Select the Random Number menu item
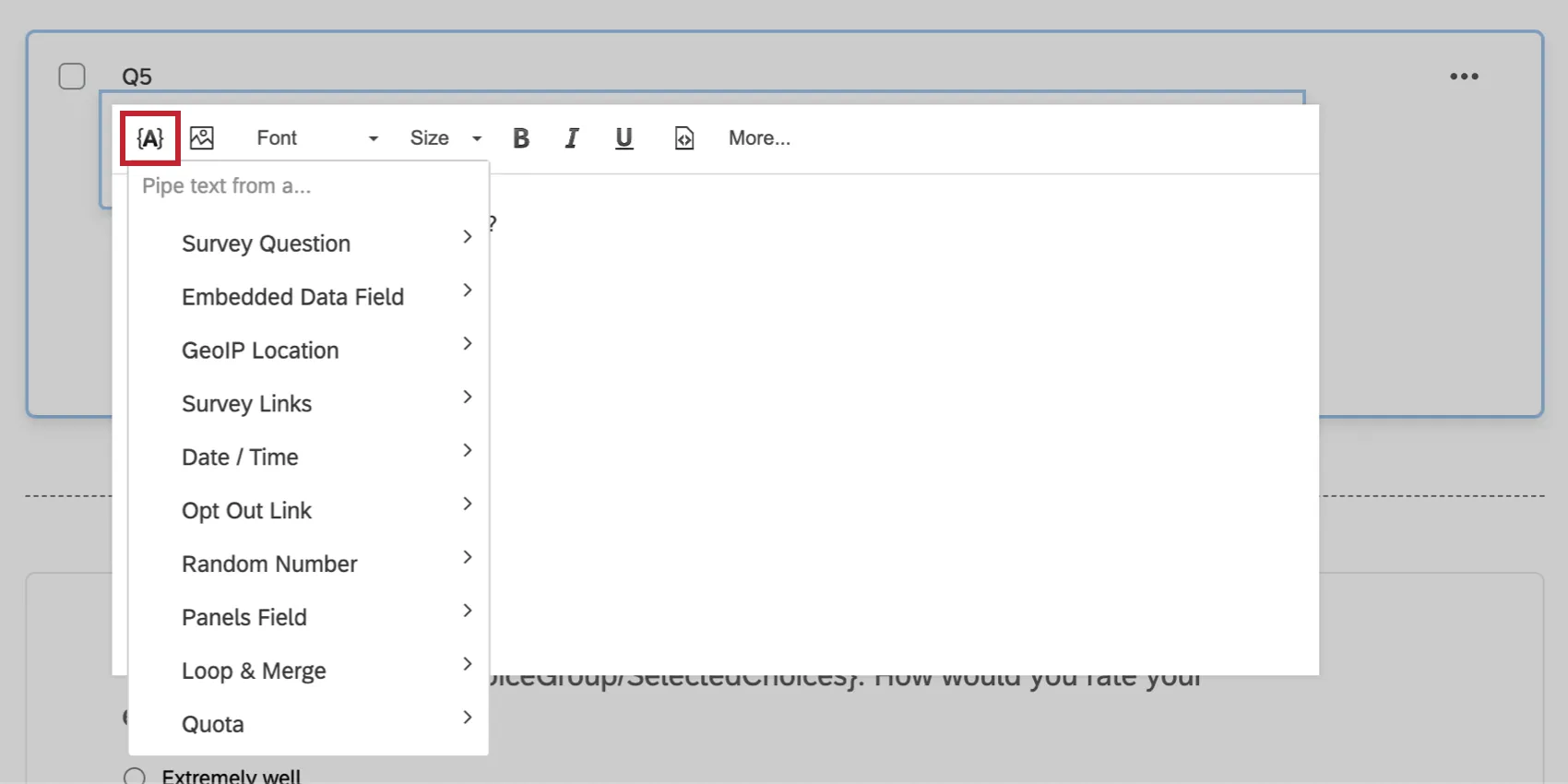 pyautogui.click(x=269, y=564)
